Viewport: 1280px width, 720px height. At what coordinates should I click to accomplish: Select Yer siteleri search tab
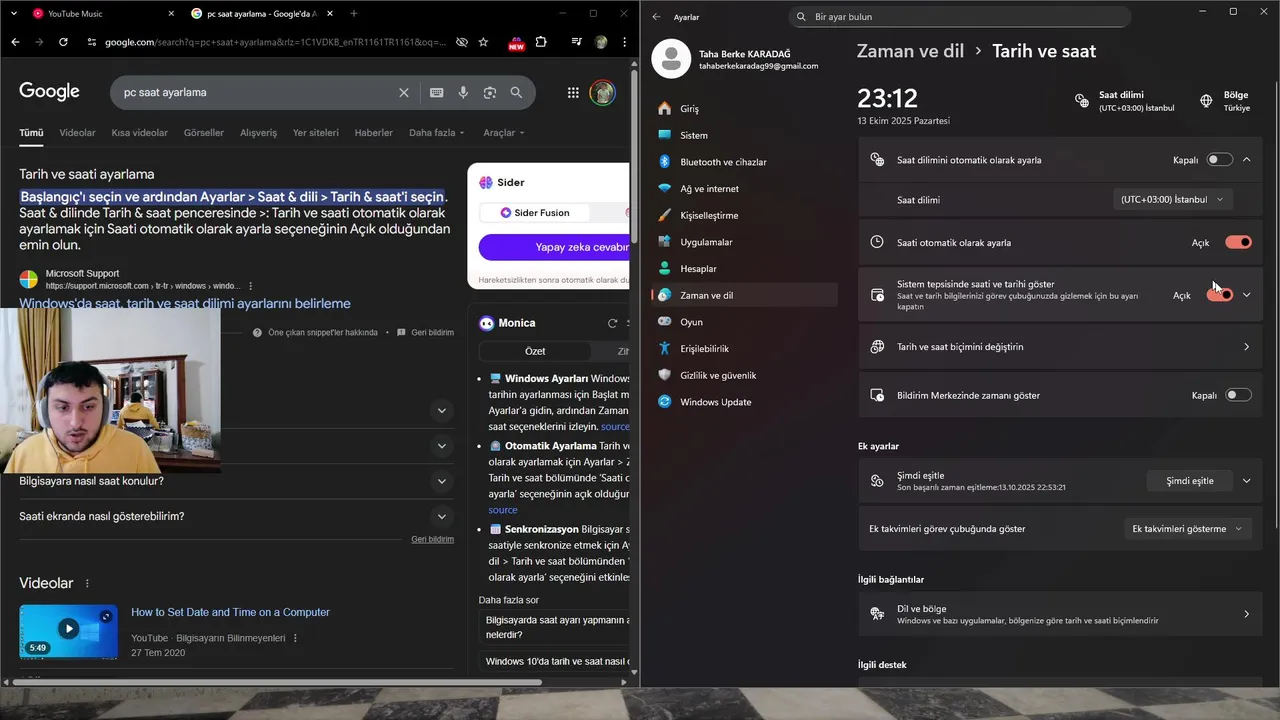click(x=316, y=133)
